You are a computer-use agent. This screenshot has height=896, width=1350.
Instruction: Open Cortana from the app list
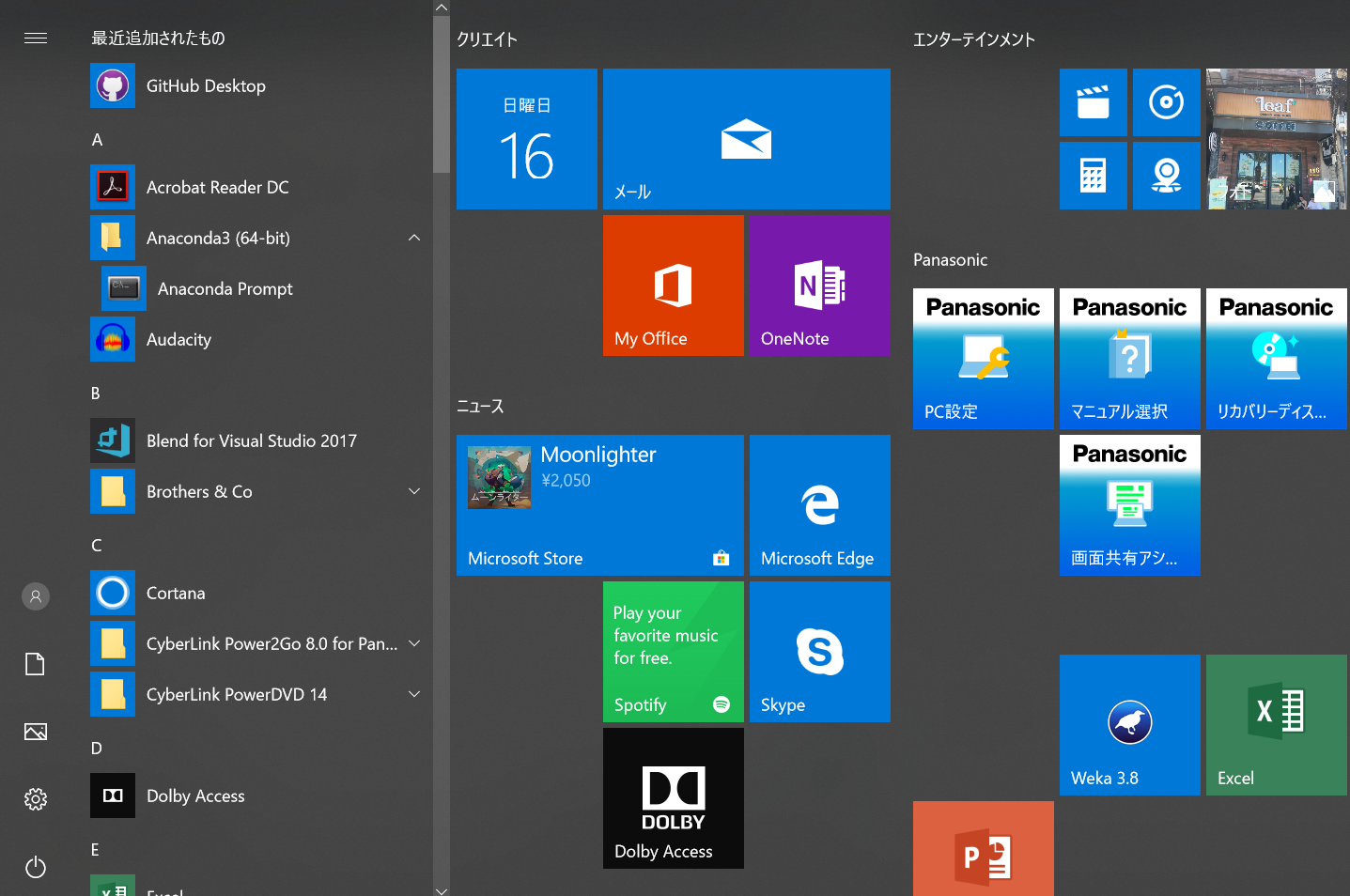pos(259,593)
